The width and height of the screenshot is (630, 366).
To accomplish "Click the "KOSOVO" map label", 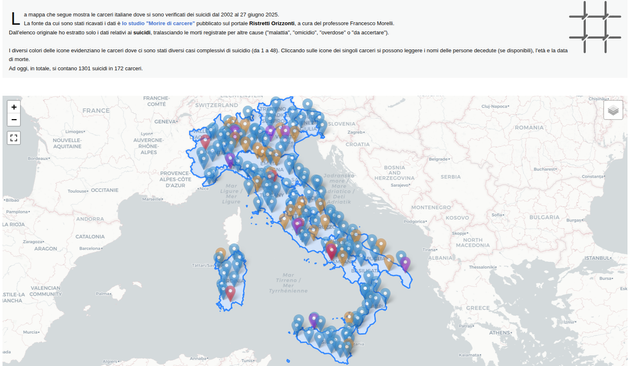I will tap(457, 218).
